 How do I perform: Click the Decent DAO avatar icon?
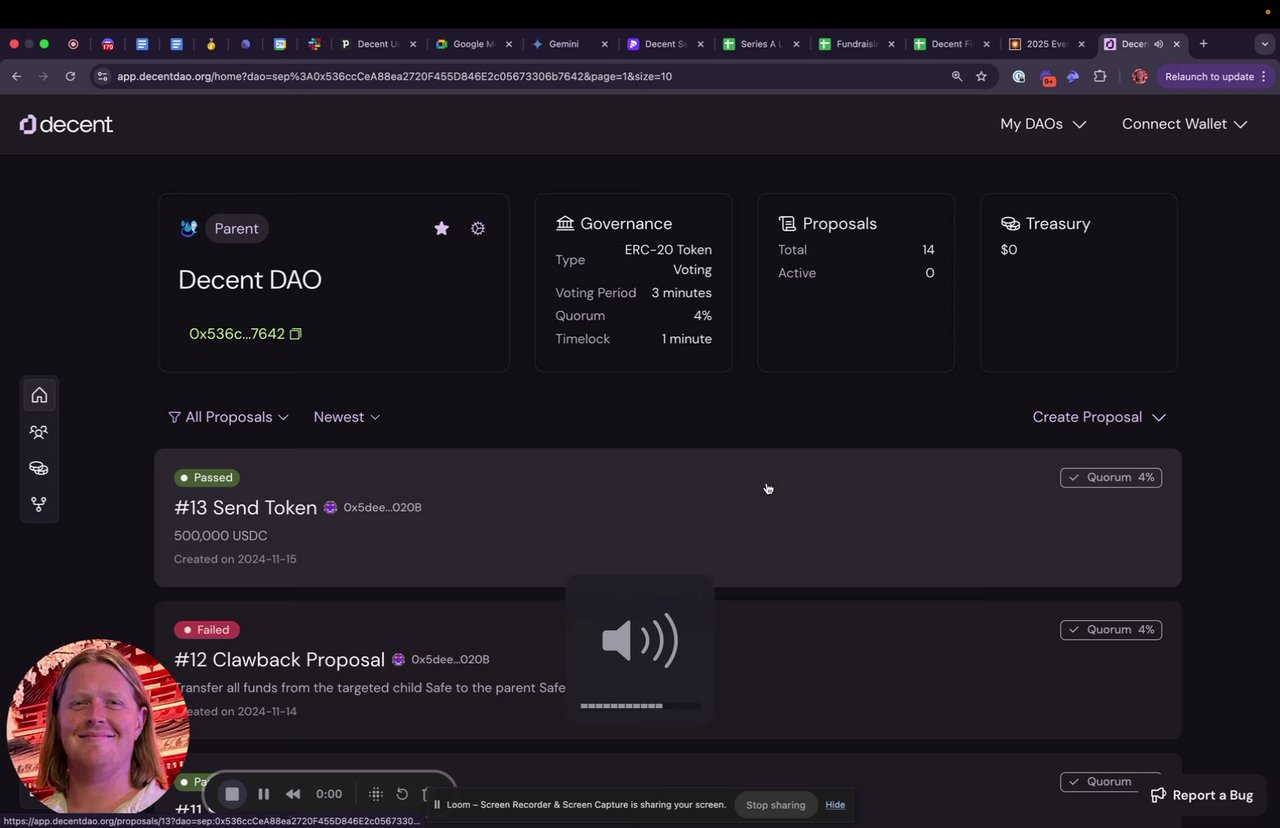188,228
